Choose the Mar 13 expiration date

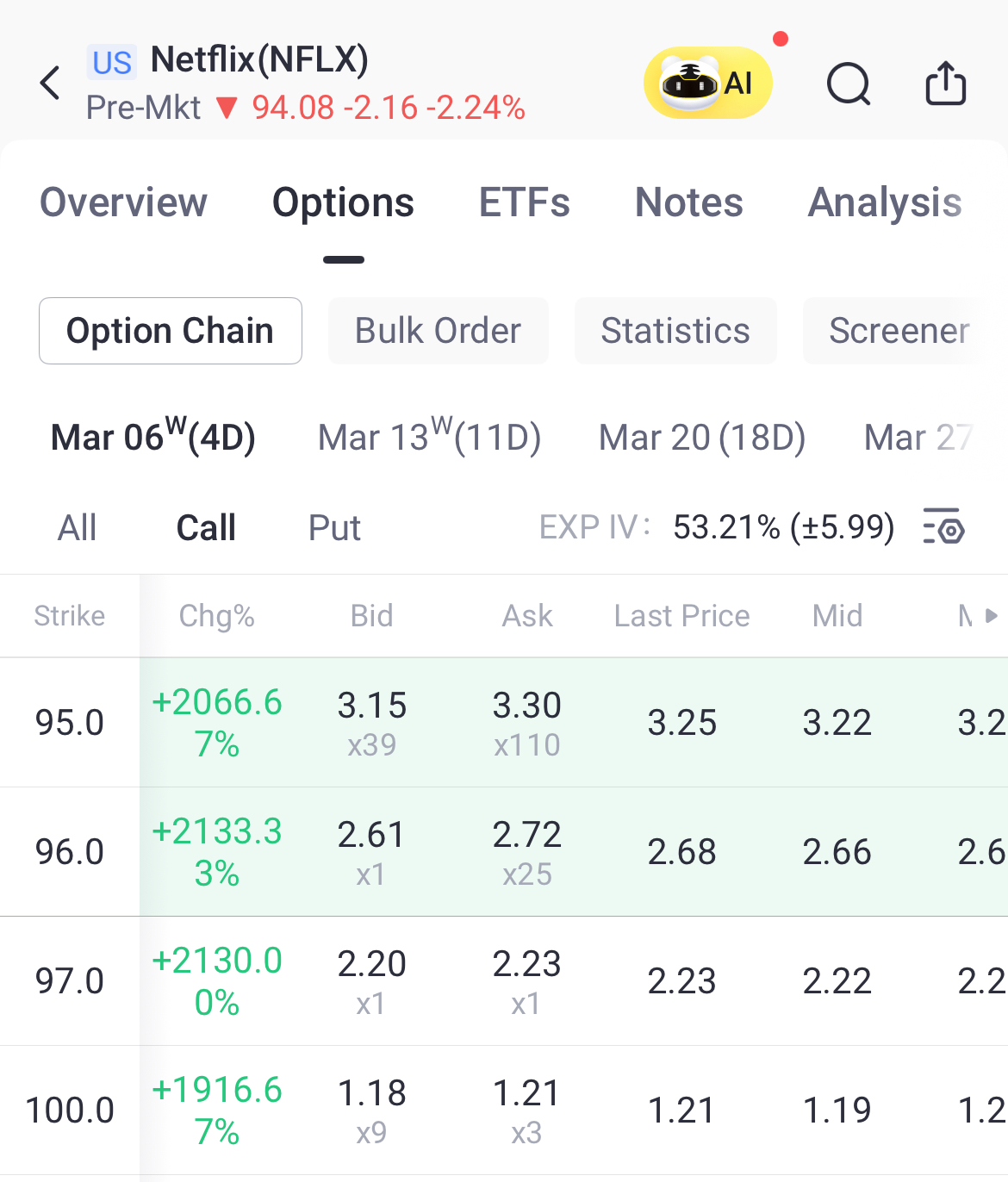click(x=429, y=437)
